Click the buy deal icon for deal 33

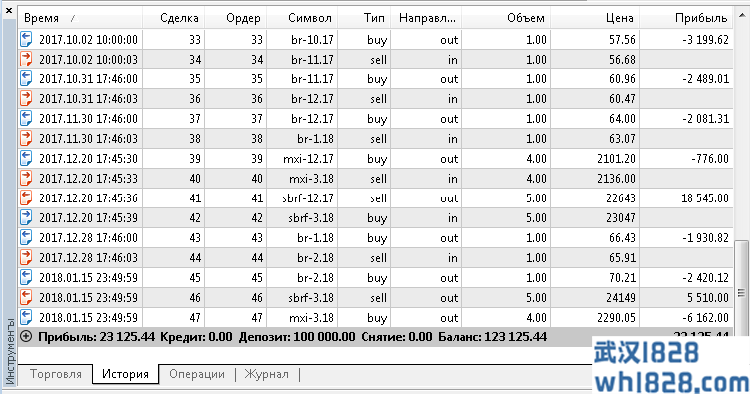26,39
